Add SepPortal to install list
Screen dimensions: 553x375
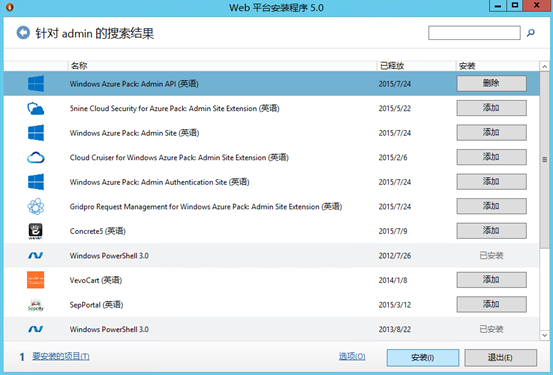pyautogui.click(x=492, y=304)
